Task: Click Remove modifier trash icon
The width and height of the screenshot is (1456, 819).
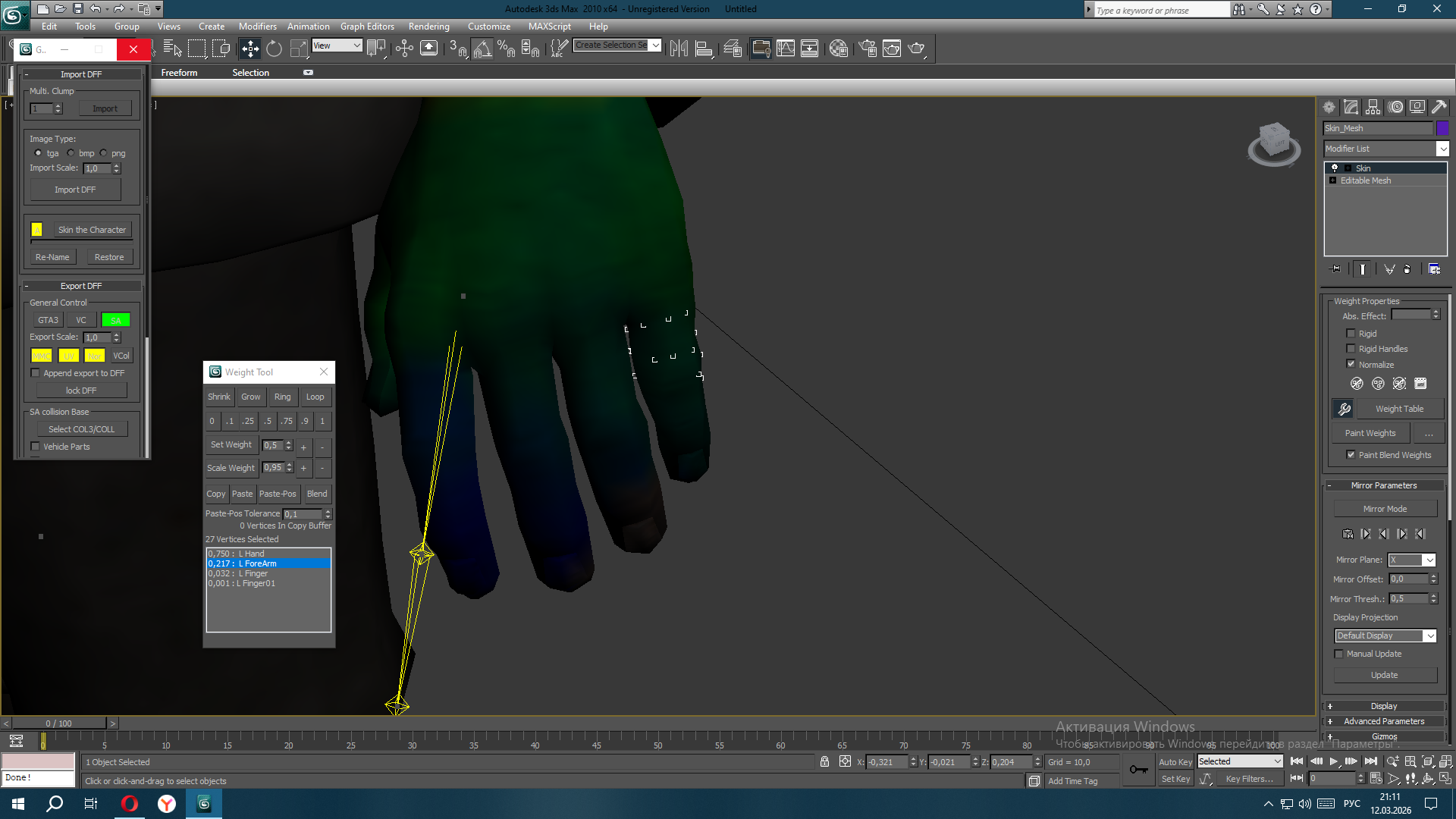Action: click(1407, 269)
